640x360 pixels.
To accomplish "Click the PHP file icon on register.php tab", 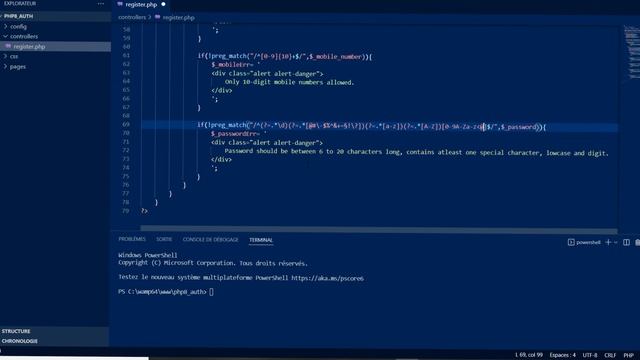I will [120, 4].
